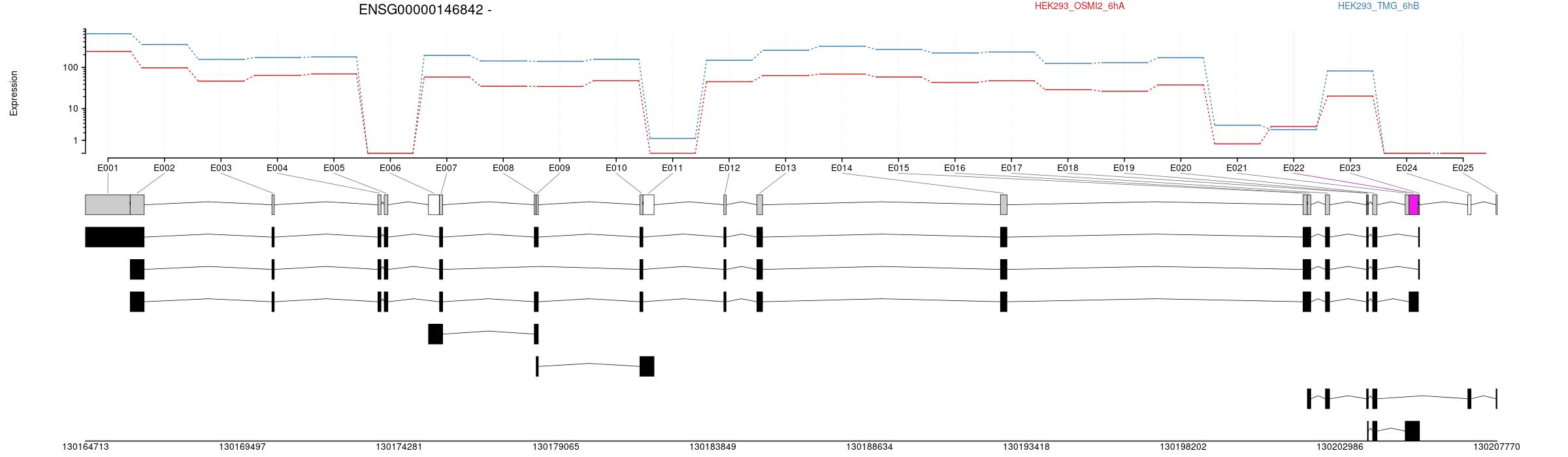1568x457 pixels.
Task: Click first transcript's large black exon
Action: (115, 237)
